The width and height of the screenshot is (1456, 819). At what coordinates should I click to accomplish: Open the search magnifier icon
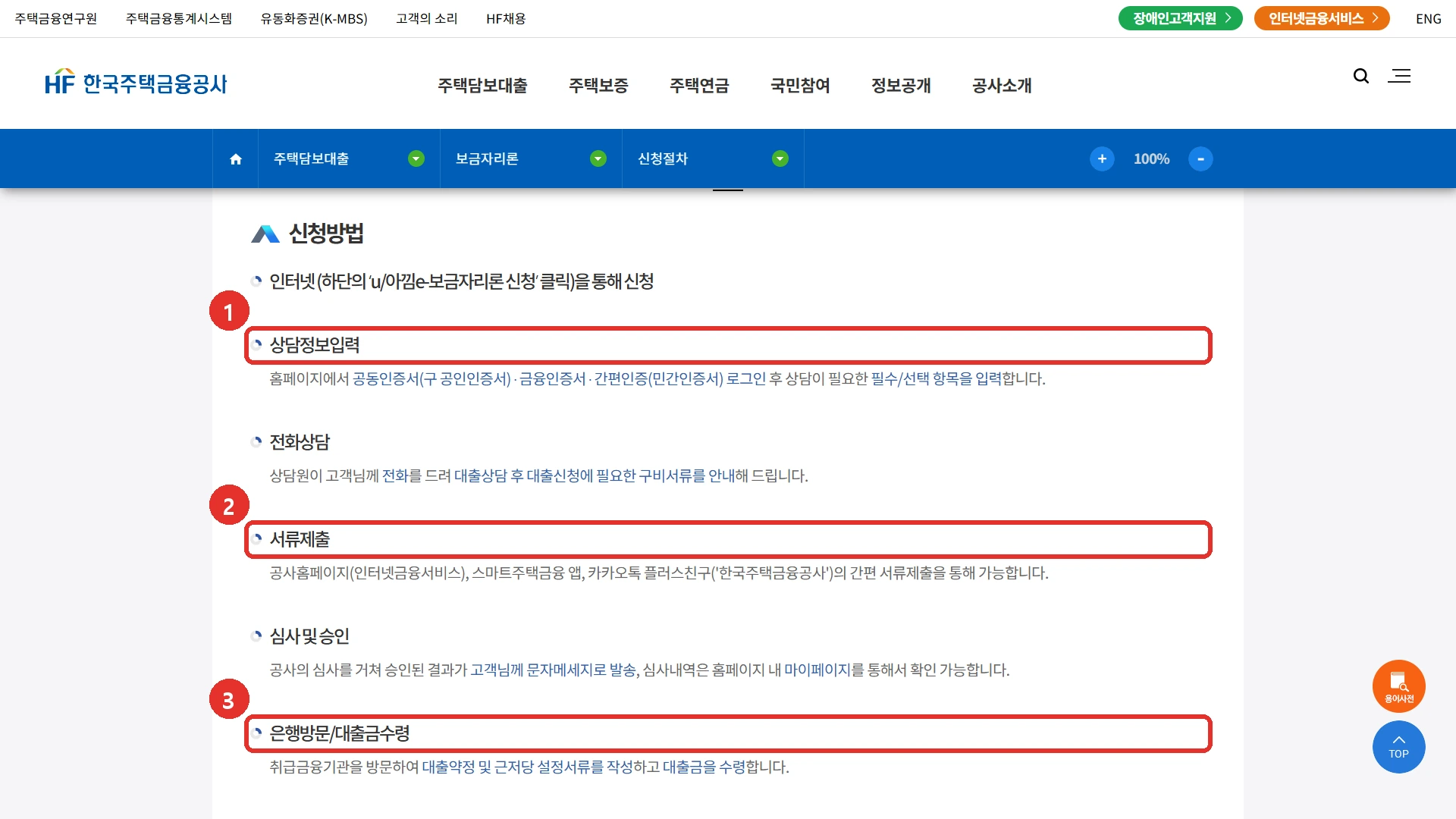click(x=1361, y=76)
